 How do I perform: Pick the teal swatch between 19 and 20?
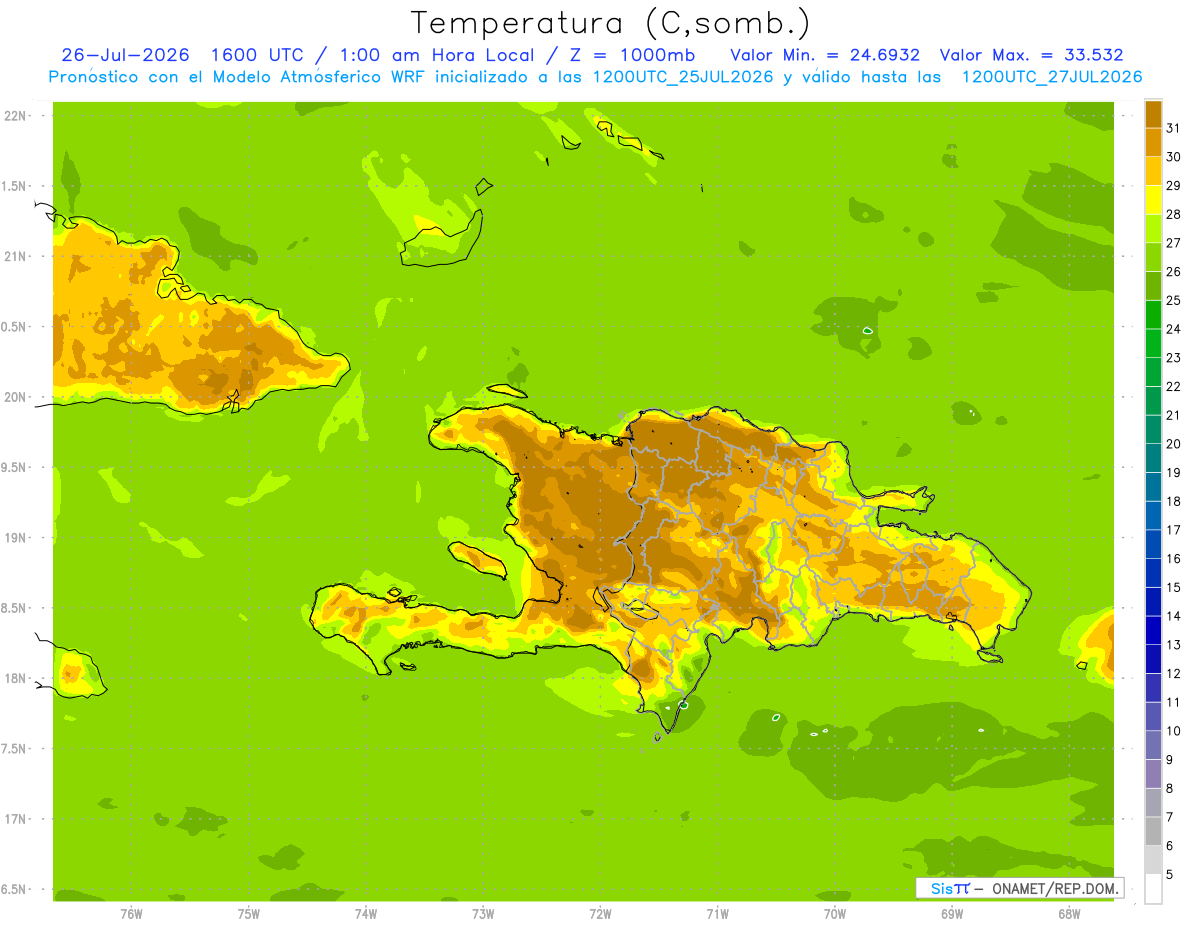click(1153, 457)
